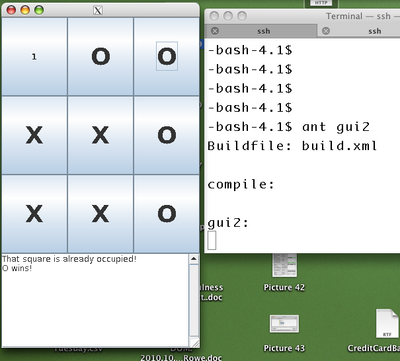This screenshot has height=361, width=400.
Task: Click the tic-tac-toe square labeled 1
Action: pyautogui.click(x=34, y=56)
